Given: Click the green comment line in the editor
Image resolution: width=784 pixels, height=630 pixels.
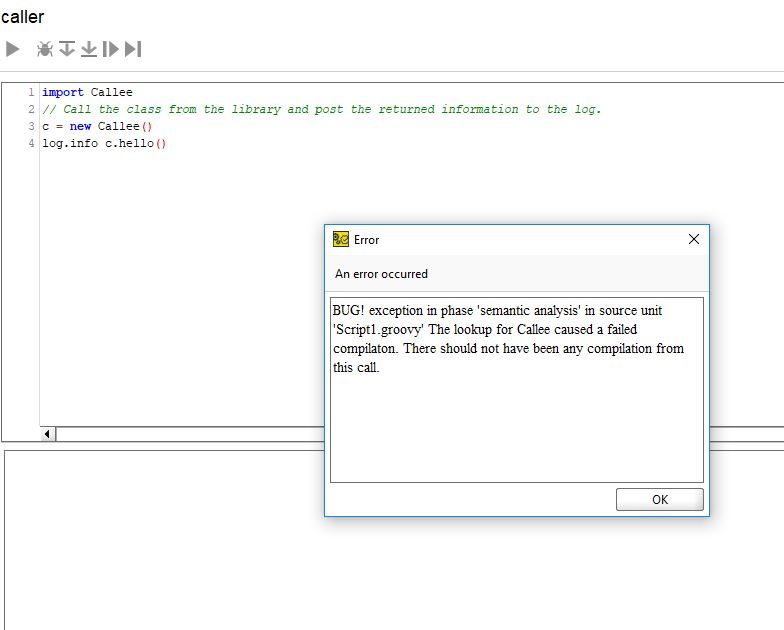Looking at the screenshot, I should click(x=322, y=109).
